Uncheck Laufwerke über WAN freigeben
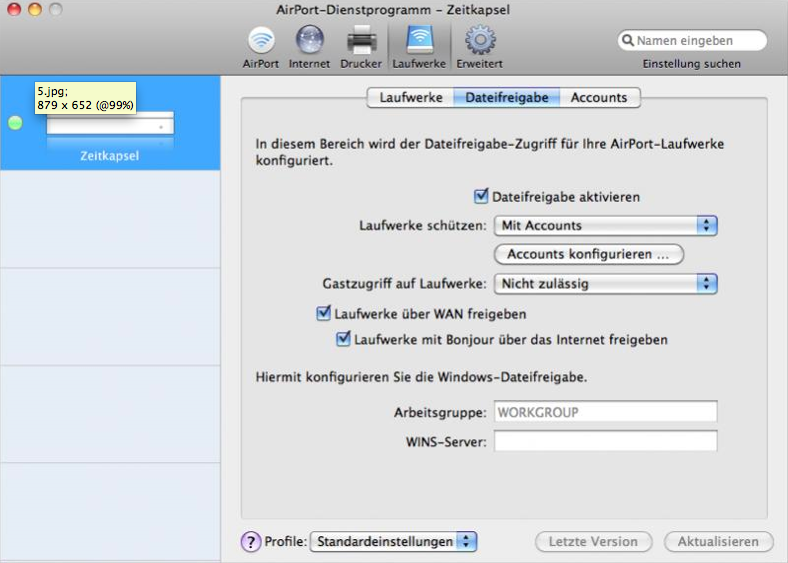Viewport: 788px width, 563px height. point(323,313)
